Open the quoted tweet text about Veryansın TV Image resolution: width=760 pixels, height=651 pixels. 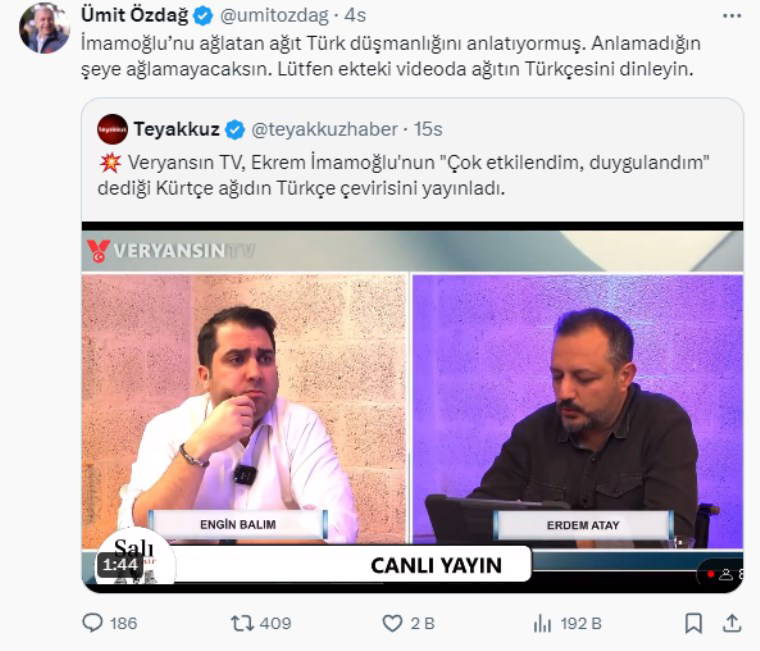click(x=404, y=175)
